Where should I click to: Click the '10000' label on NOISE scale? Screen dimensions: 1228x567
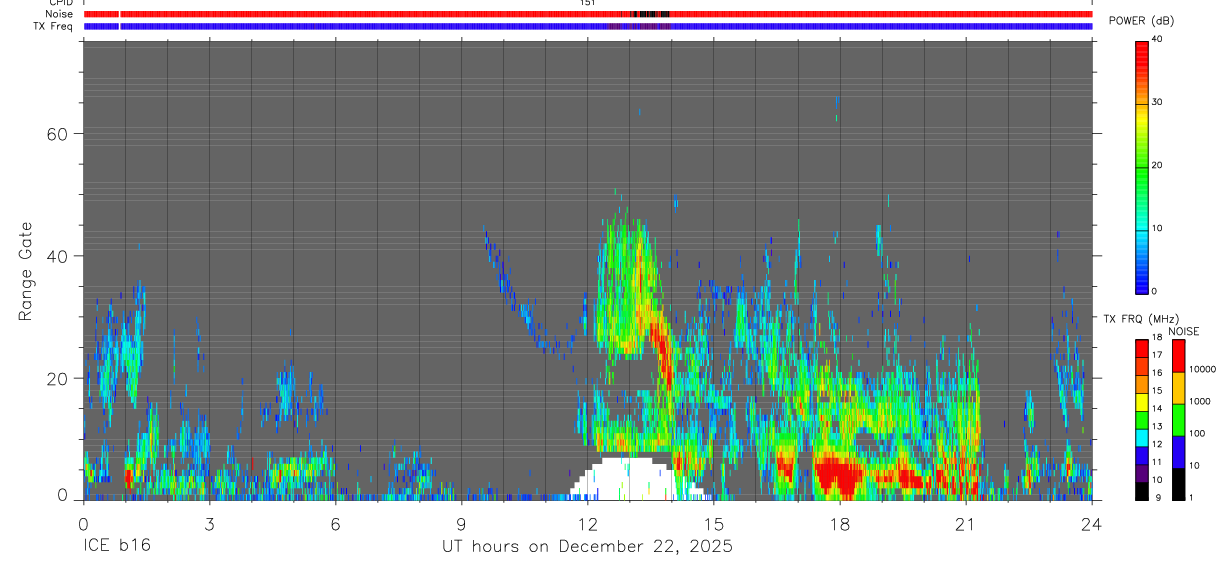tap(1203, 369)
